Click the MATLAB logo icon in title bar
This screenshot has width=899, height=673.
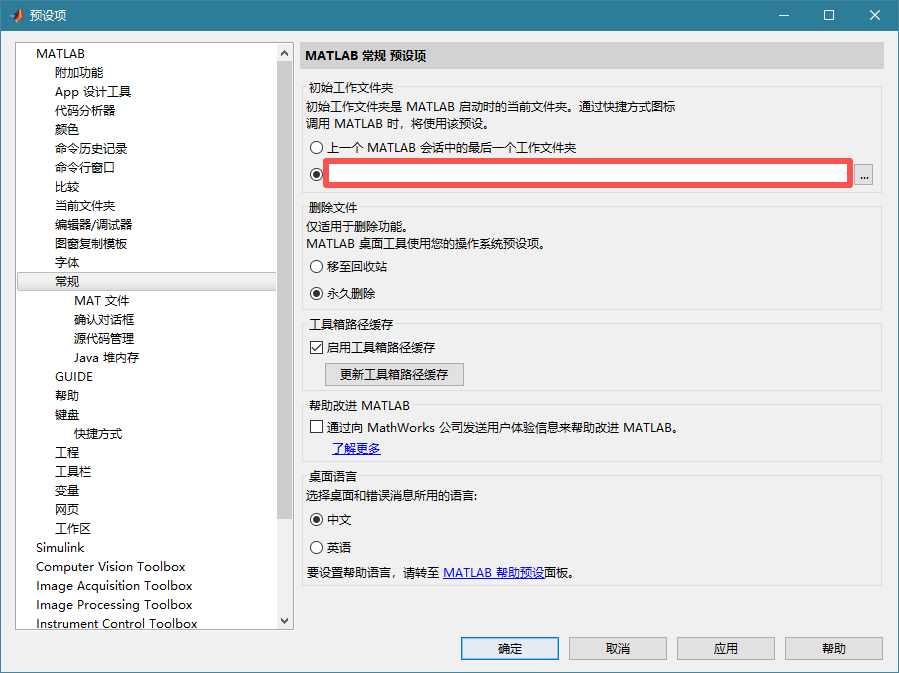pyautogui.click(x=15, y=15)
